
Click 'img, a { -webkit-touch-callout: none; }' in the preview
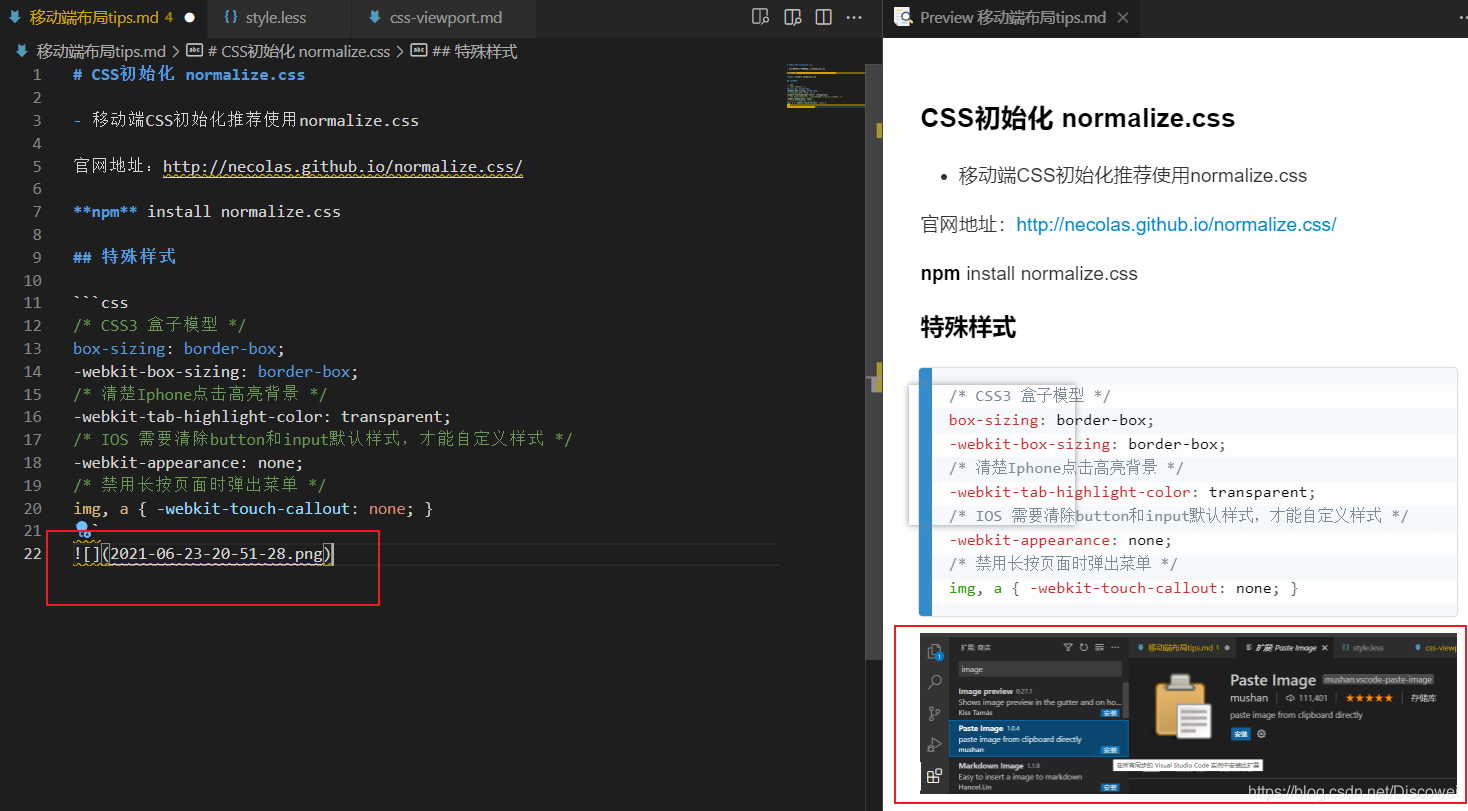click(1123, 588)
